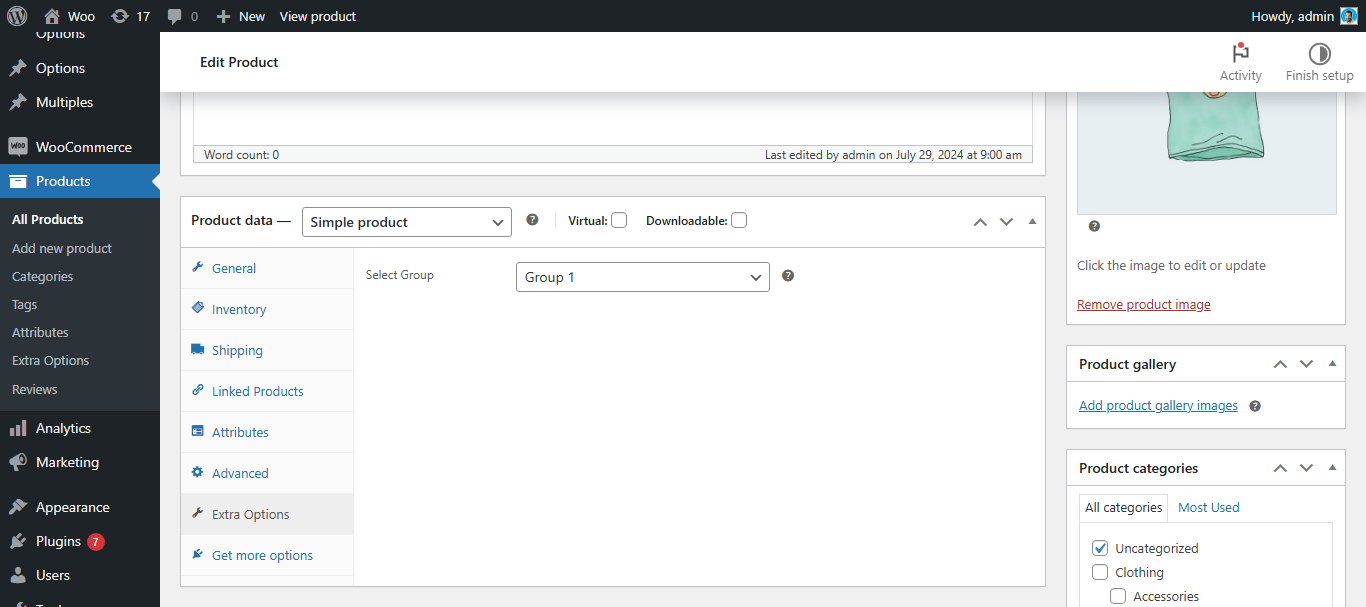Click the General tab wrench icon
The height and width of the screenshot is (607, 1366).
tap(198, 268)
